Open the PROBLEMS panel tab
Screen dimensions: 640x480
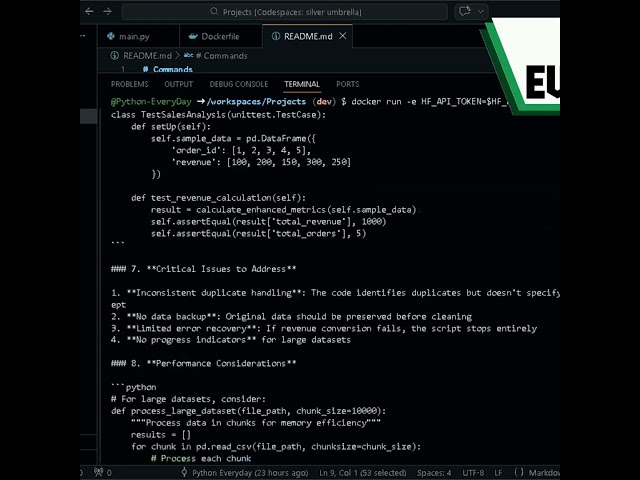tap(129, 84)
